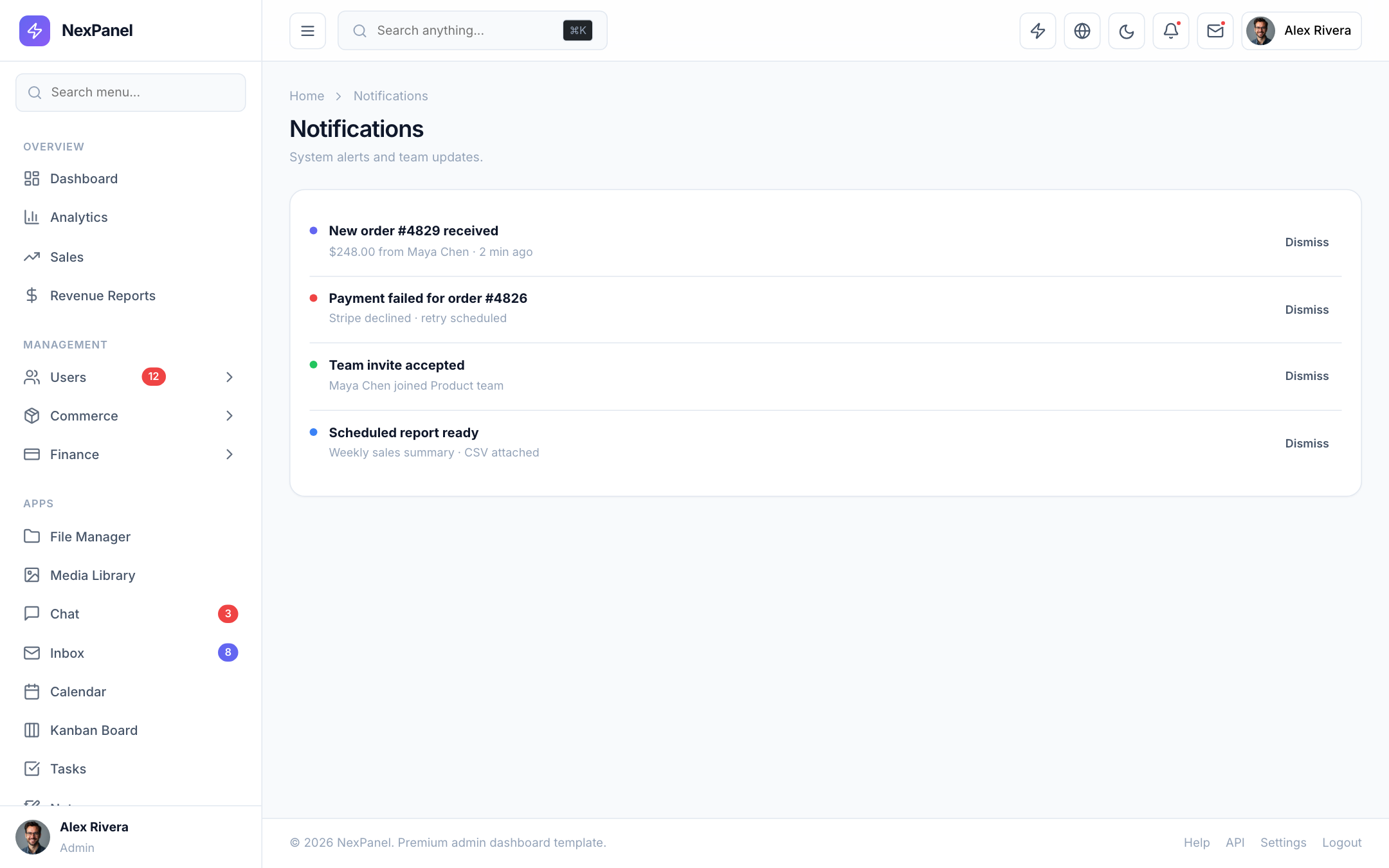Dismiss the Team invite accepted notification

(x=1307, y=376)
